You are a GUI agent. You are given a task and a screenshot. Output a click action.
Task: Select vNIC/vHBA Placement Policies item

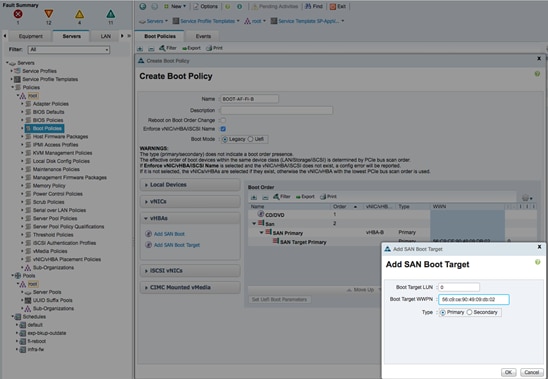(x=66, y=259)
